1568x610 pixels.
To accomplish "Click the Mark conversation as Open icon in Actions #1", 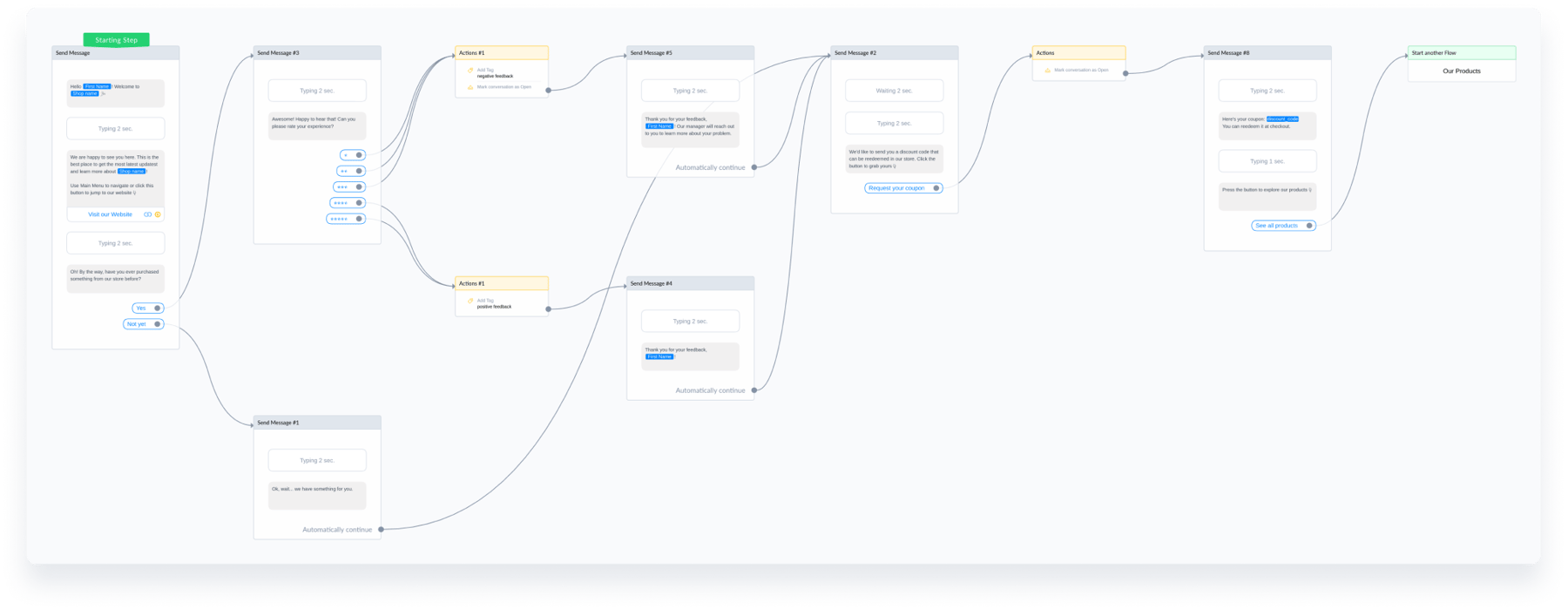I will click(x=470, y=87).
